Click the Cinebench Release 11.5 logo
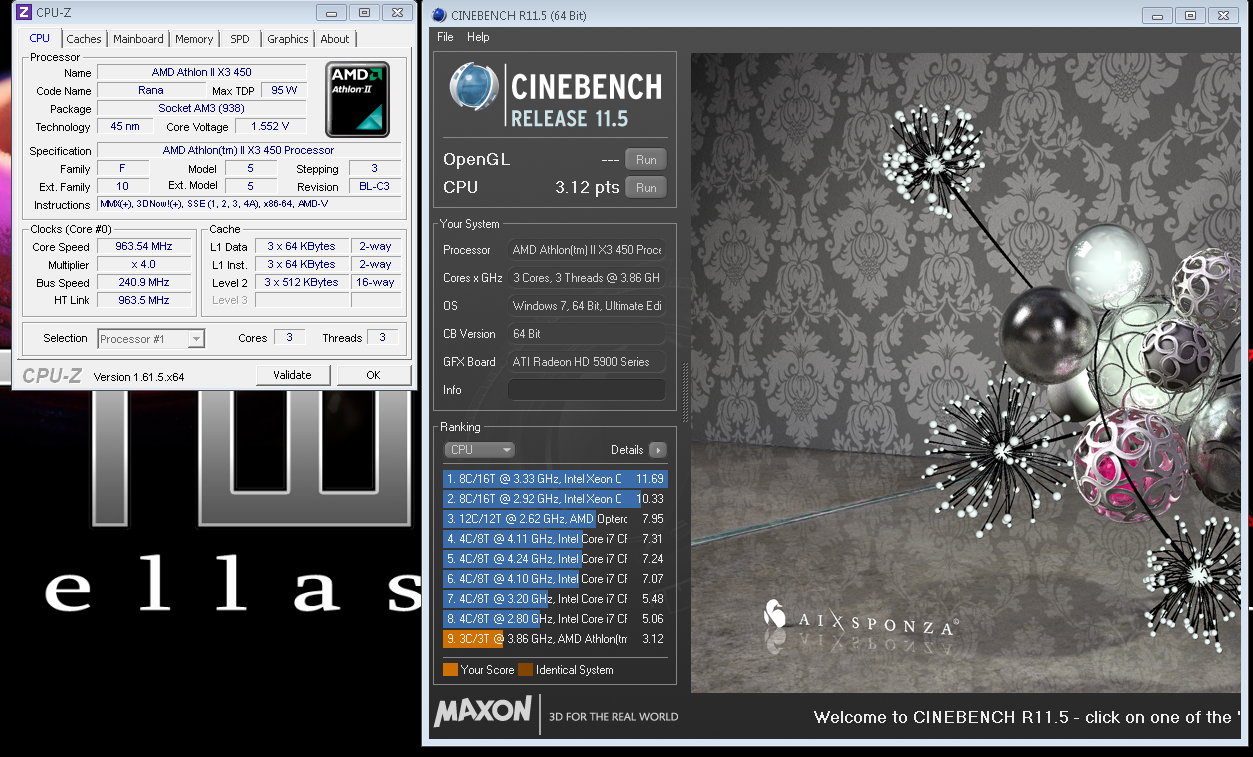1253x757 pixels. (555, 96)
